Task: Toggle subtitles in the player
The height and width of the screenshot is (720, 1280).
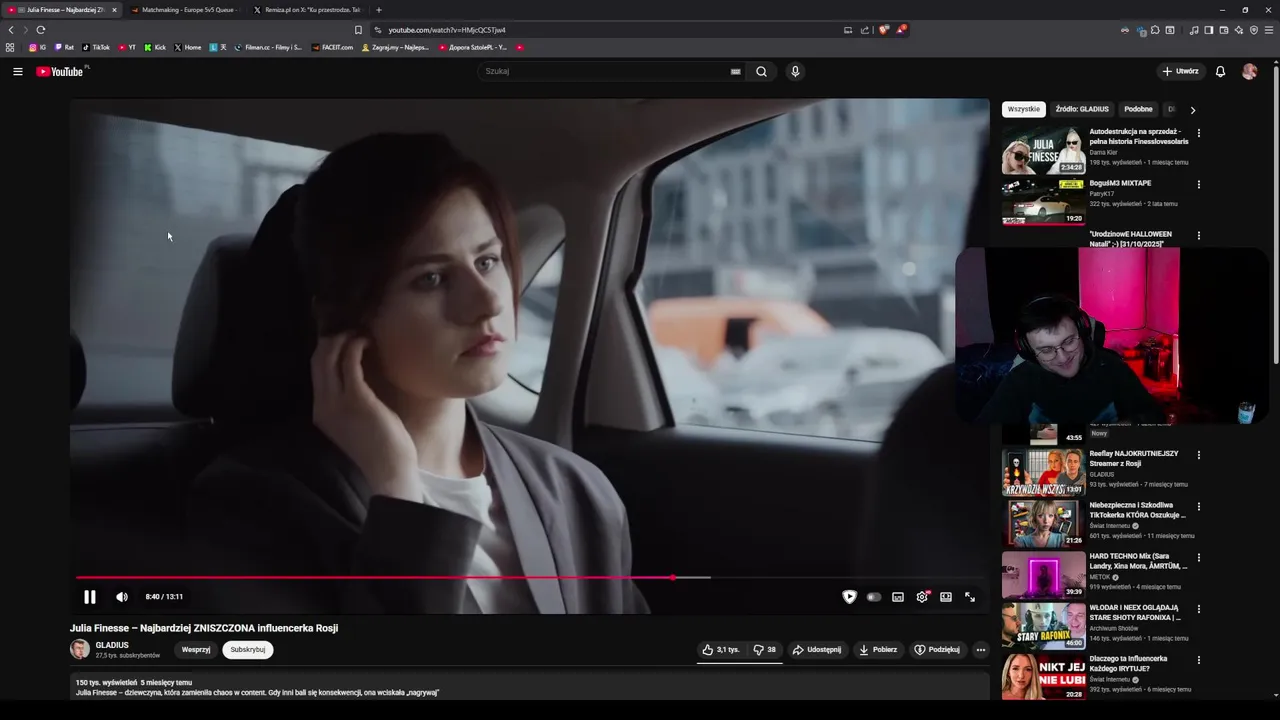Action: 898,597
